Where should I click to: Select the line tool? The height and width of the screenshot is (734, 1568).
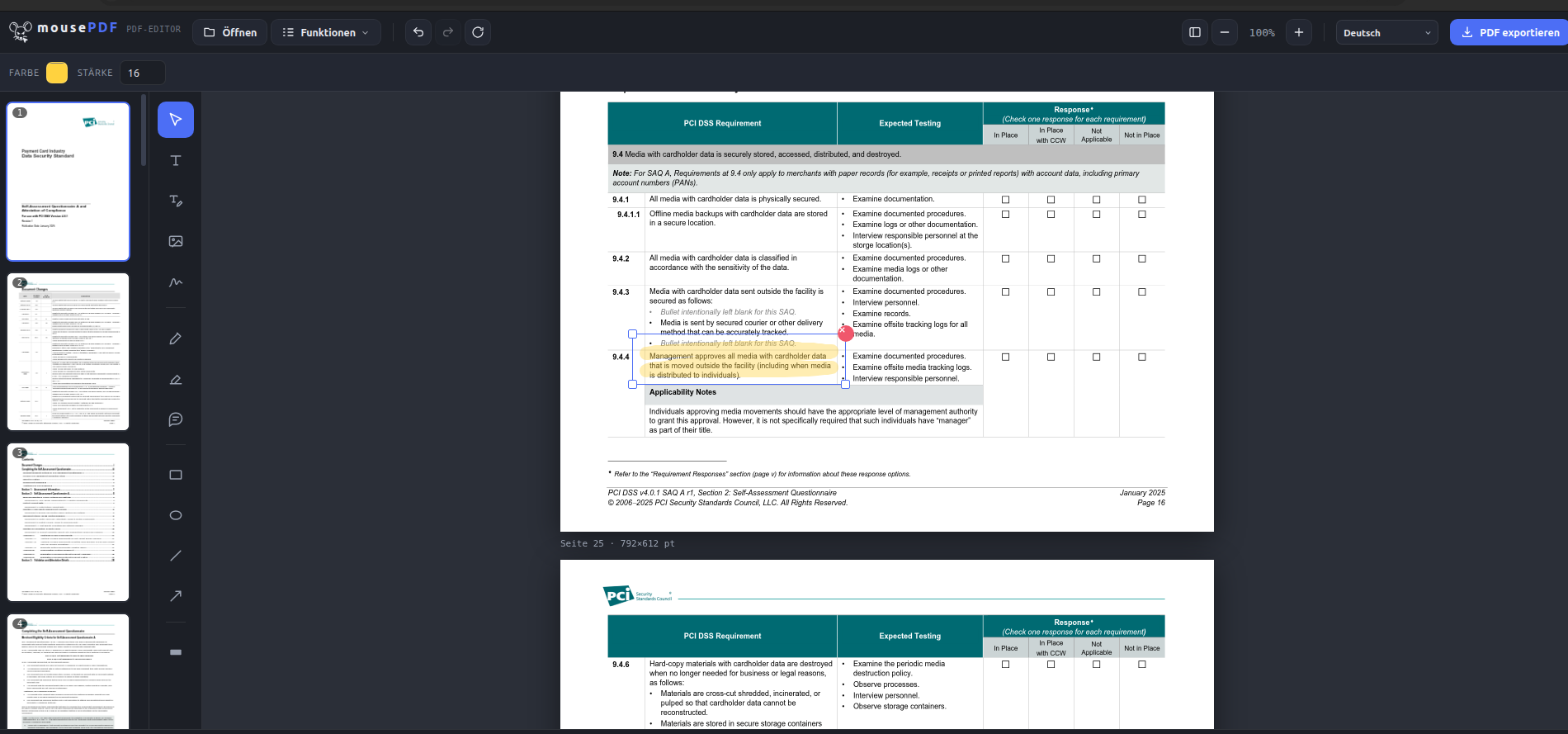tap(176, 556)
